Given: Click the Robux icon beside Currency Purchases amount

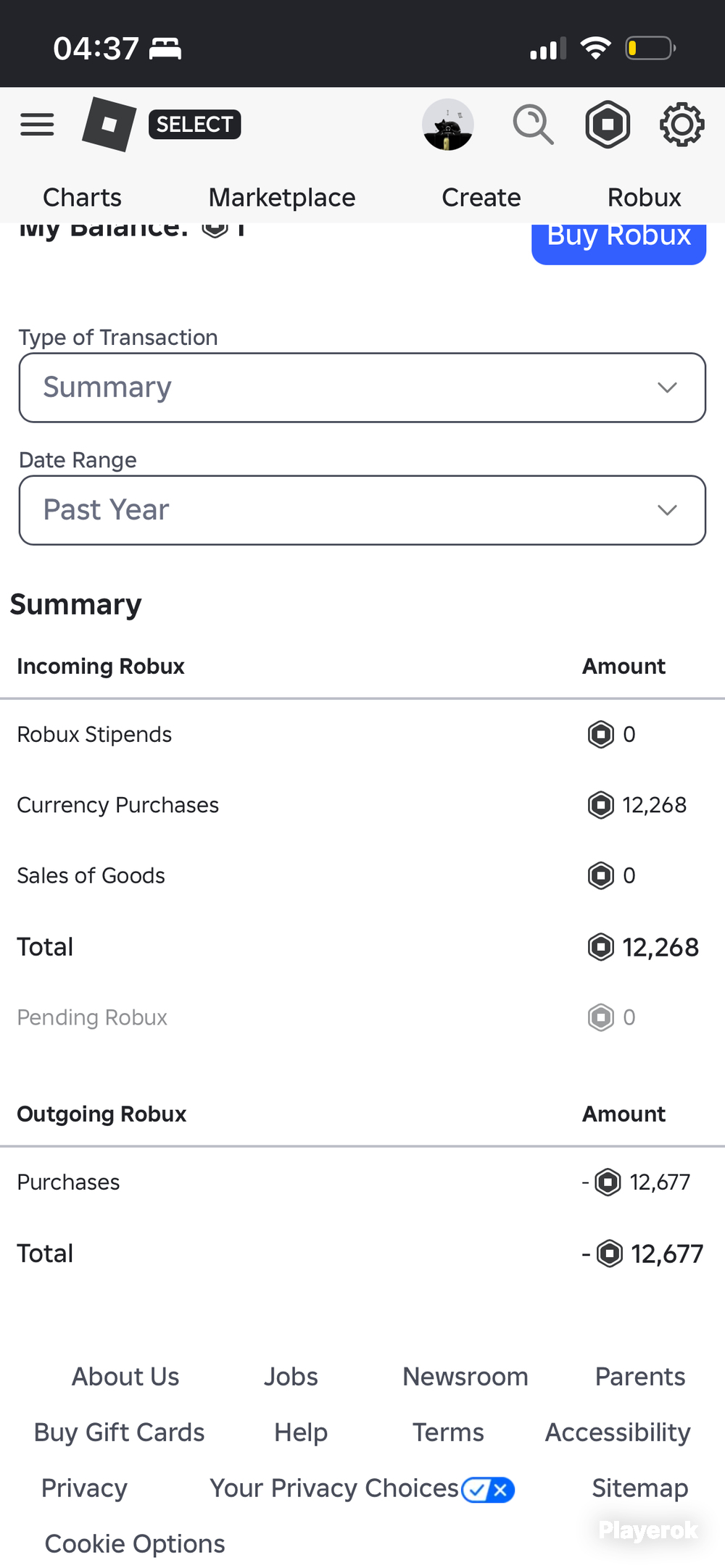Looking at the screenshot, I should pyautogui.click(x=600, y=805).
